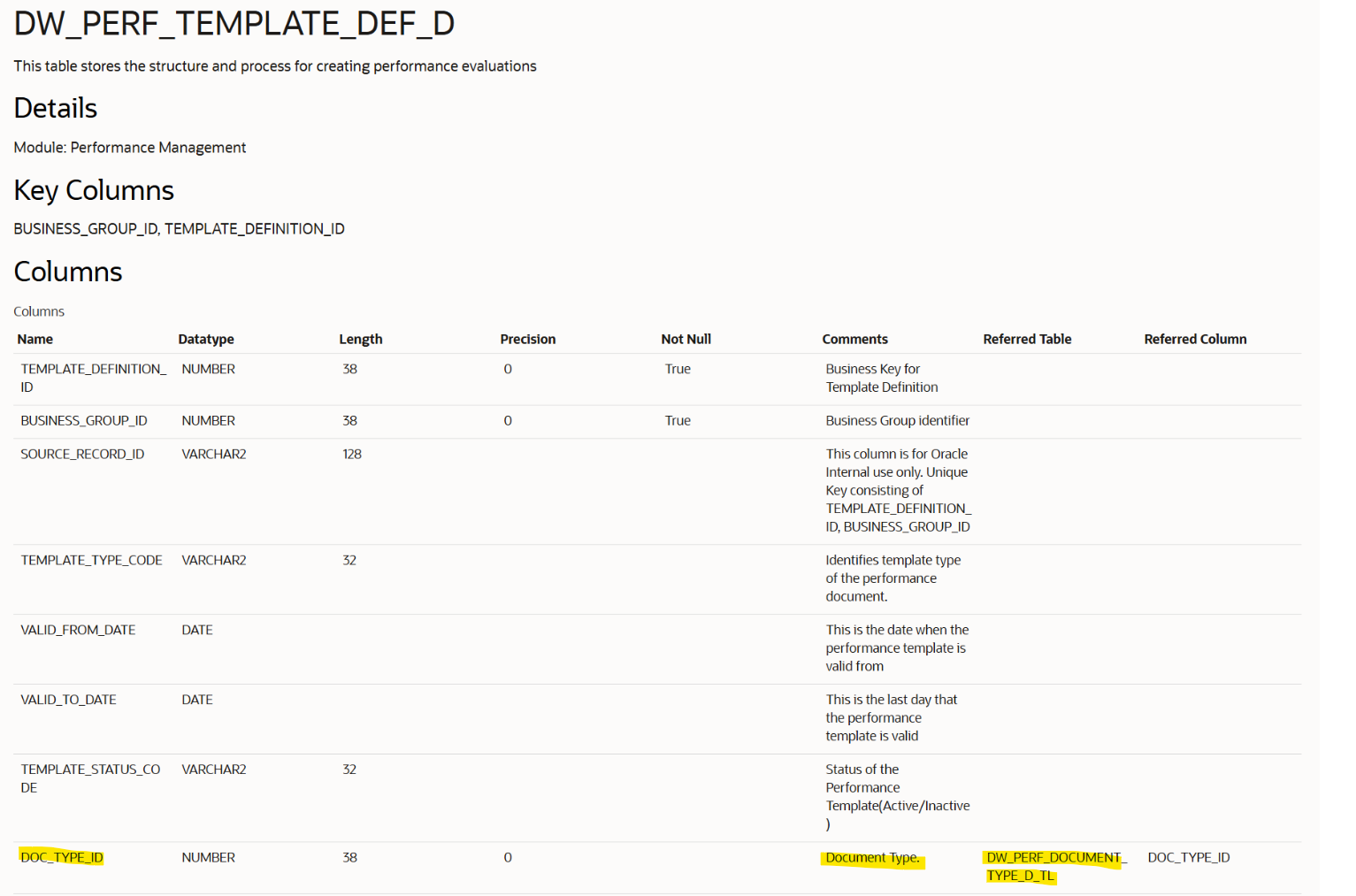Select the TEMPLATE_DEFINITION_ID row name
Viewport: 1356px width, 896px height.
(93, 378)
